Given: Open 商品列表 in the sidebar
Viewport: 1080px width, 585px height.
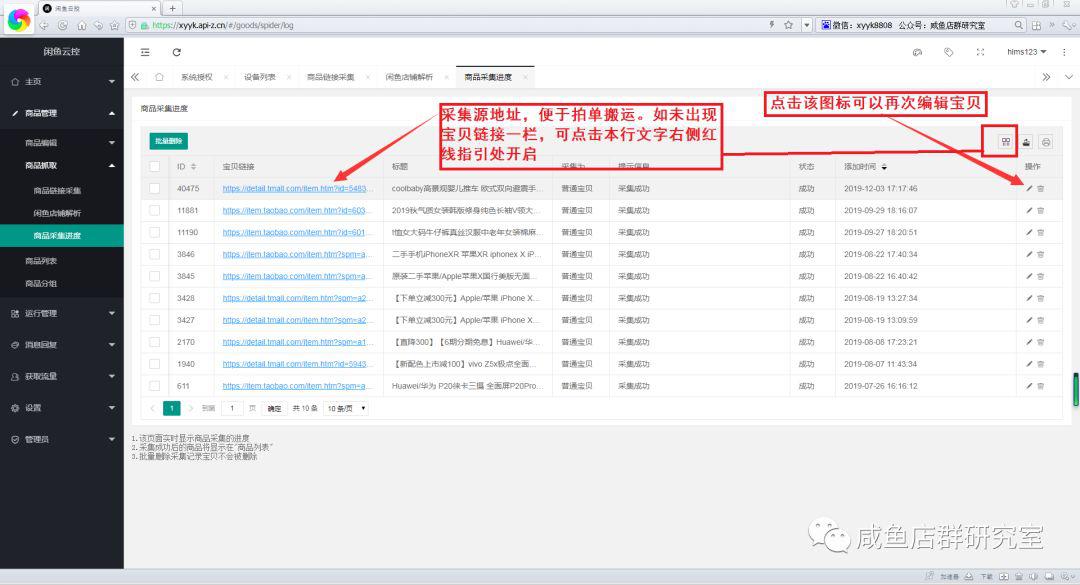Looking at the screenshot, I should (x=41, y=260).
